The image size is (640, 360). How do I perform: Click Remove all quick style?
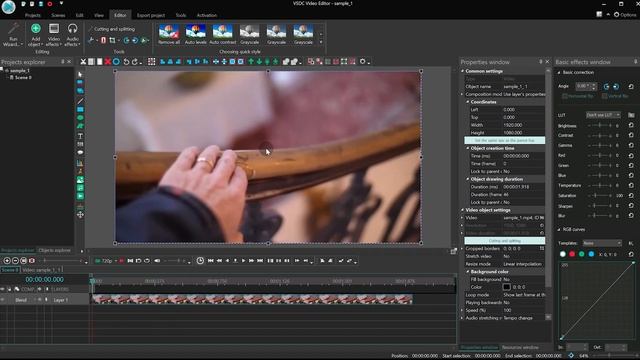tap(169, 34)
